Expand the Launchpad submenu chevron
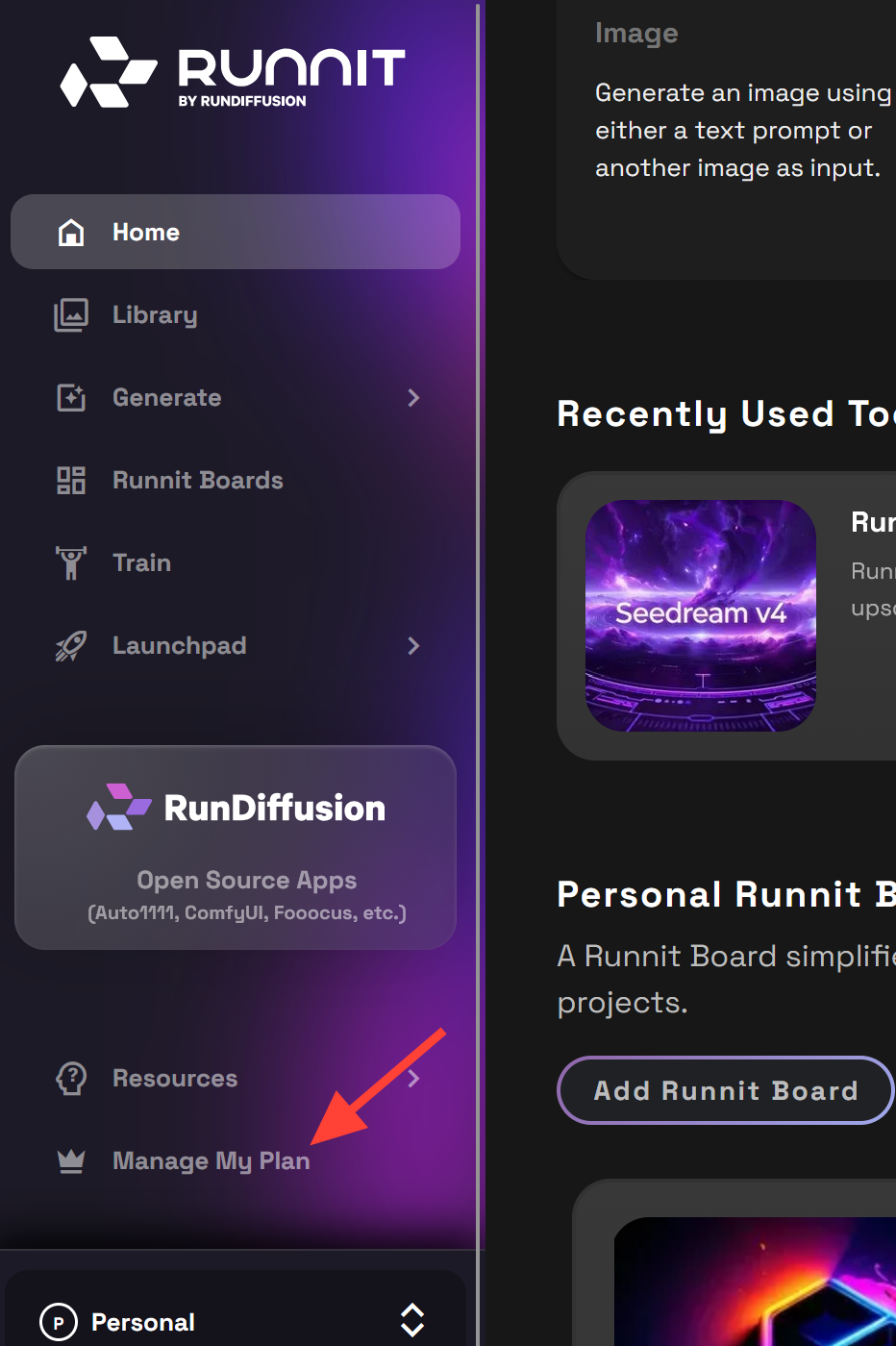 coord(413,646)
